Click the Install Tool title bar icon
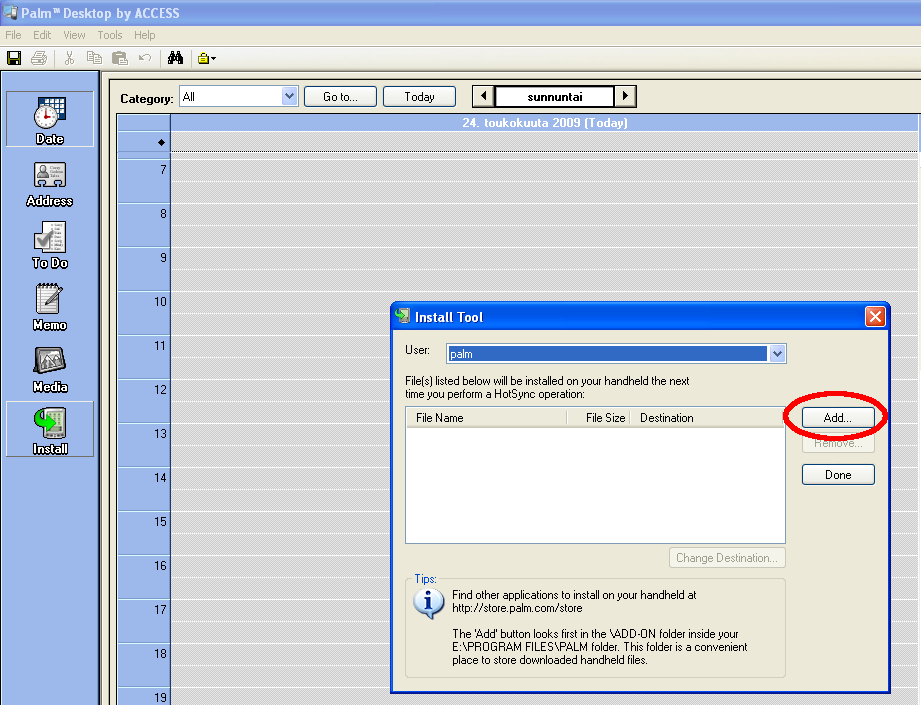Image resolution: width=921 pixels, height=705 pixels. click(x=403, y=316)
